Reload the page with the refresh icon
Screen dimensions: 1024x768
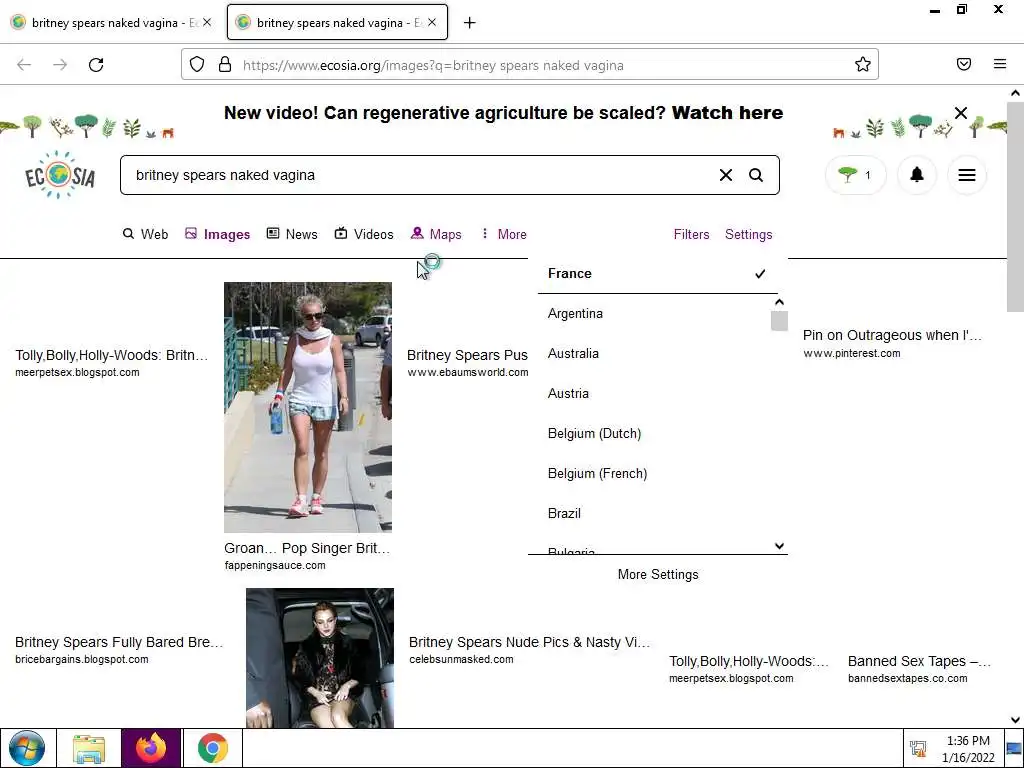[x=96, y=65]
